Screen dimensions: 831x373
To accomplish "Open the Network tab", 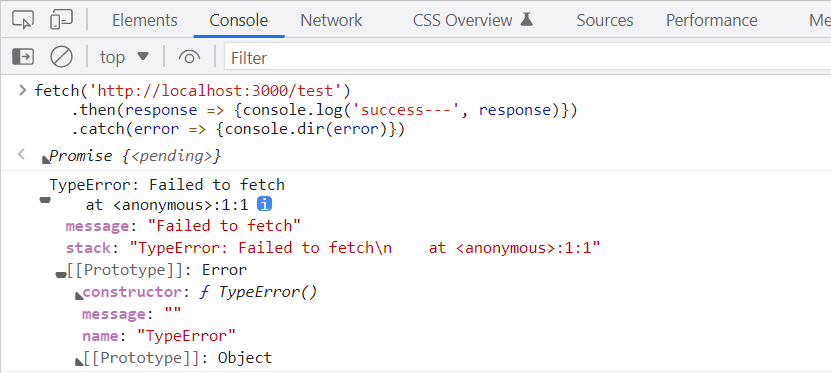I will click(x=331, y=20).
